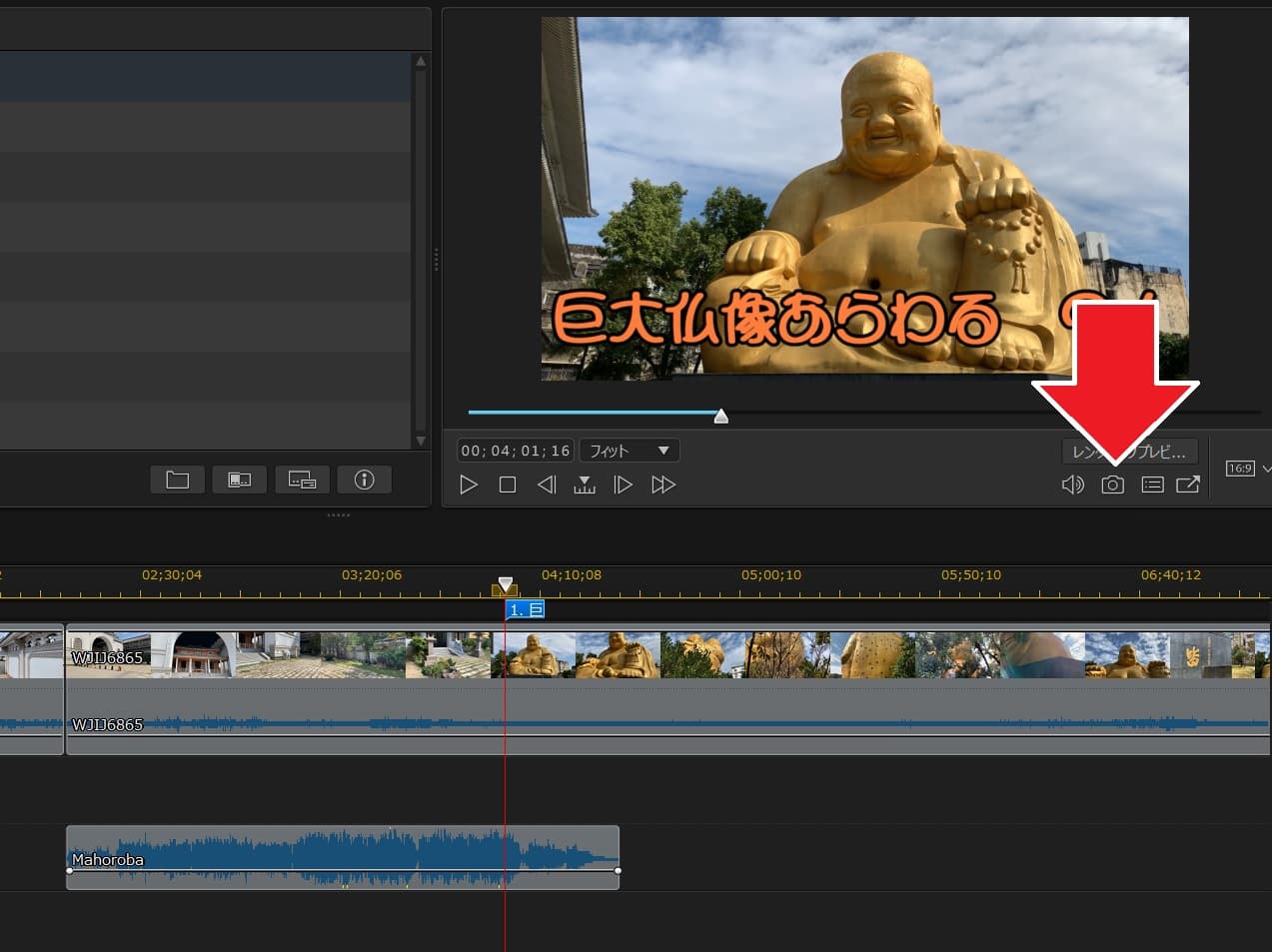The width and height of the screenshot is (1272, 952).
Task: Click the folder icon in library panel
Action: tap(177, 479)
